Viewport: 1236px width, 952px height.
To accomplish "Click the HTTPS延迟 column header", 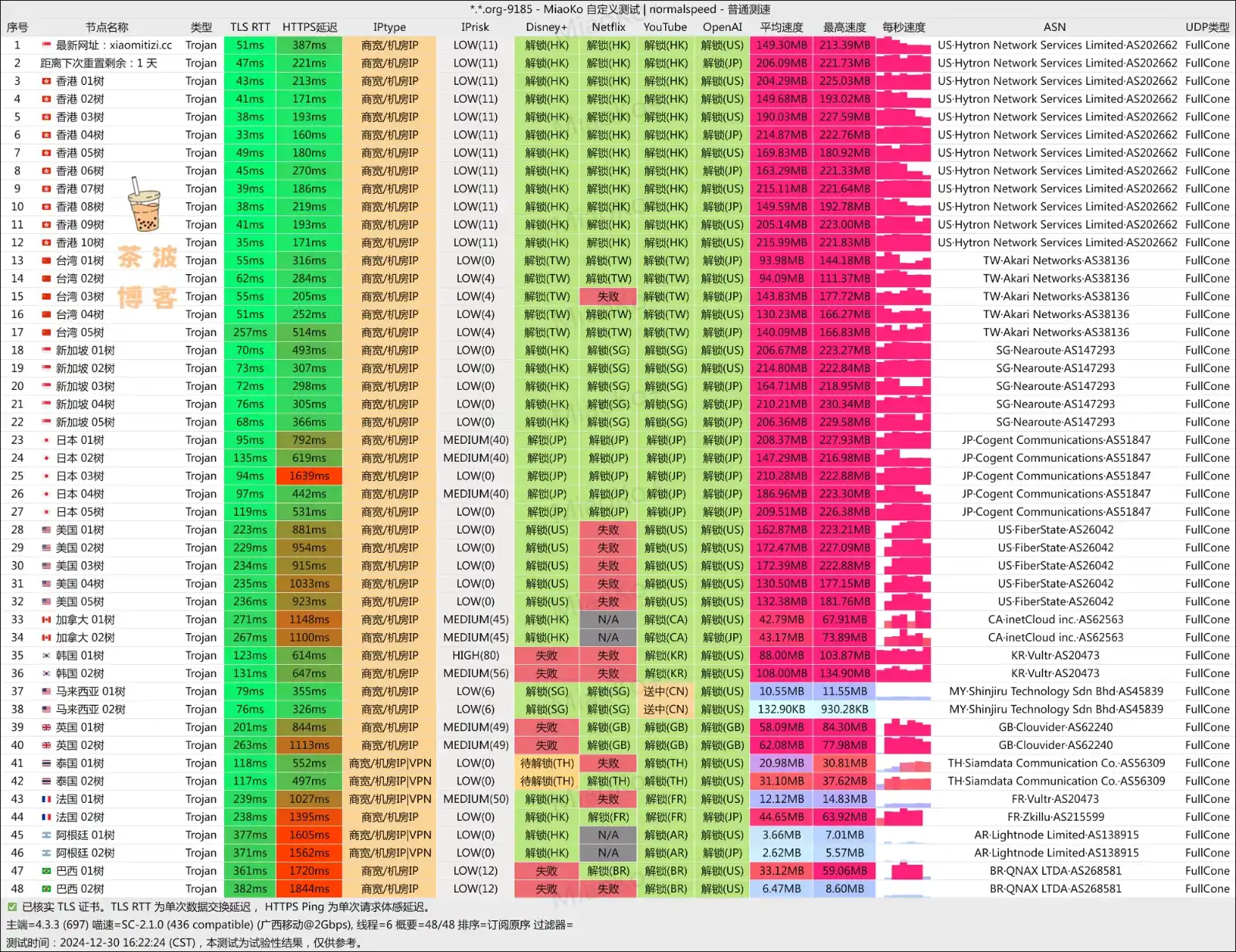I will 309,27.
